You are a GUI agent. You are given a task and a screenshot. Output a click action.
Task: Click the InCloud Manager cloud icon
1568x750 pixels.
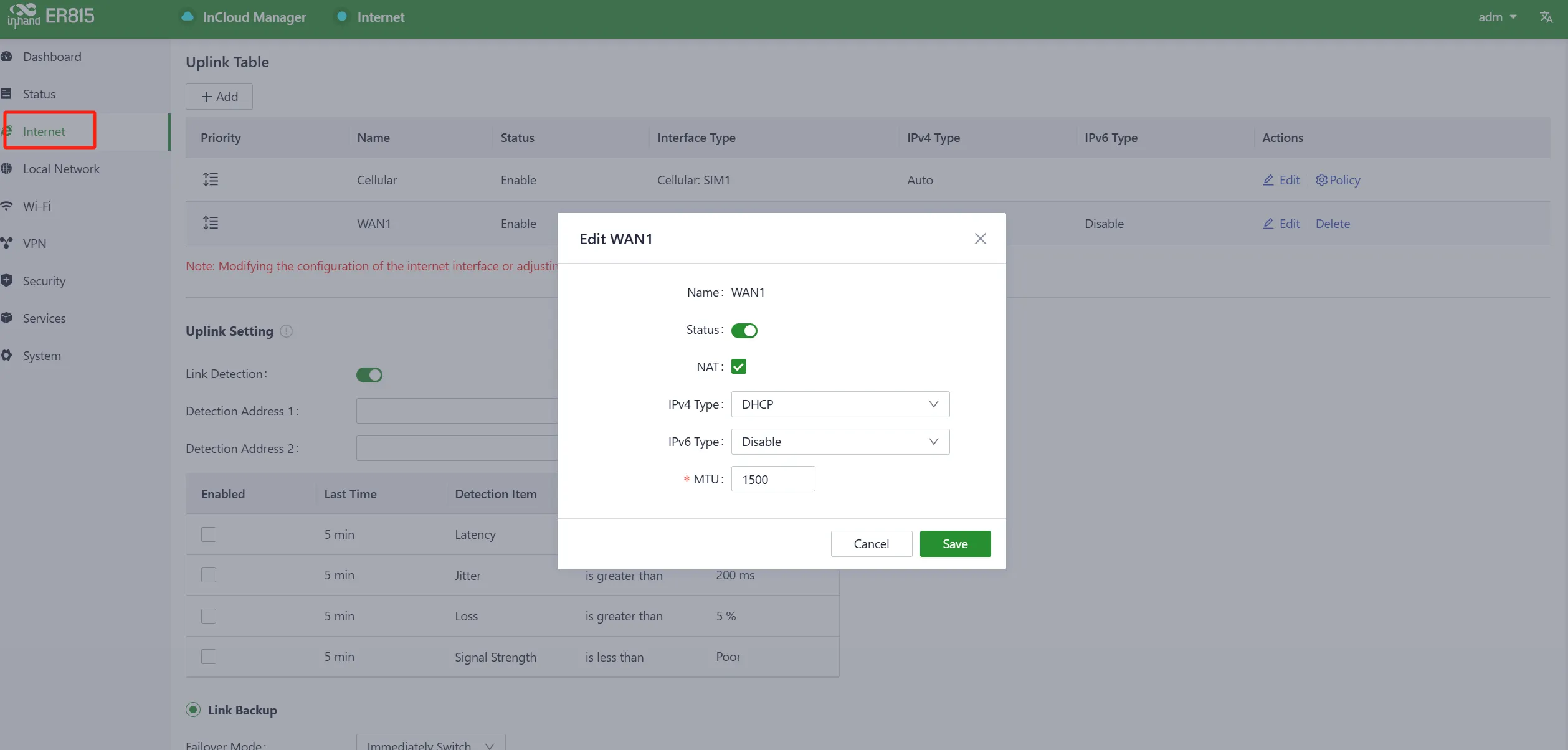click(187, 17)
